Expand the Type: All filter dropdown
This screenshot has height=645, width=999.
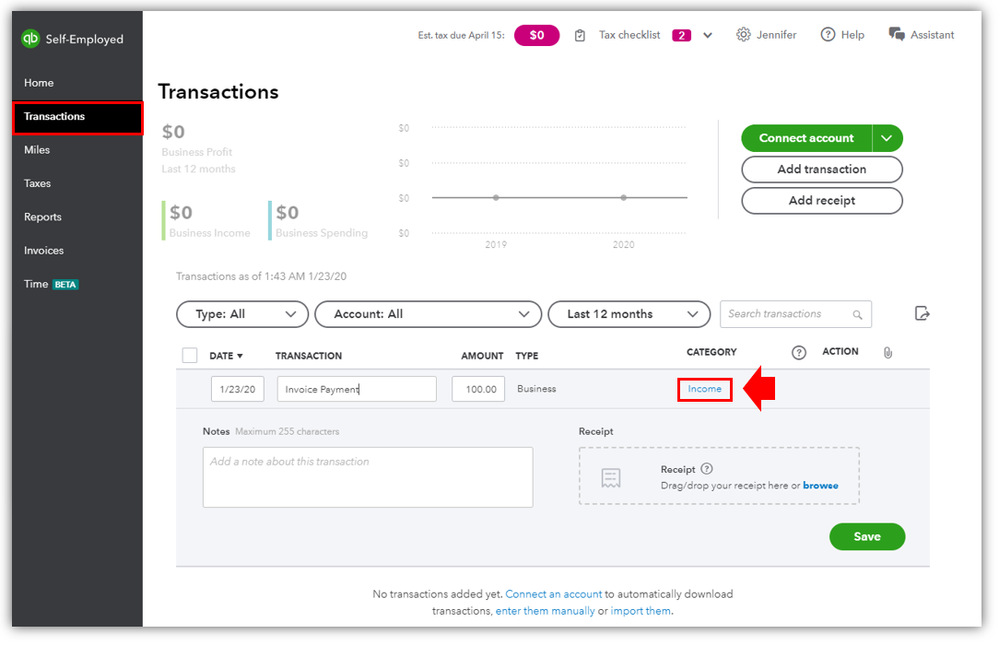242,314
